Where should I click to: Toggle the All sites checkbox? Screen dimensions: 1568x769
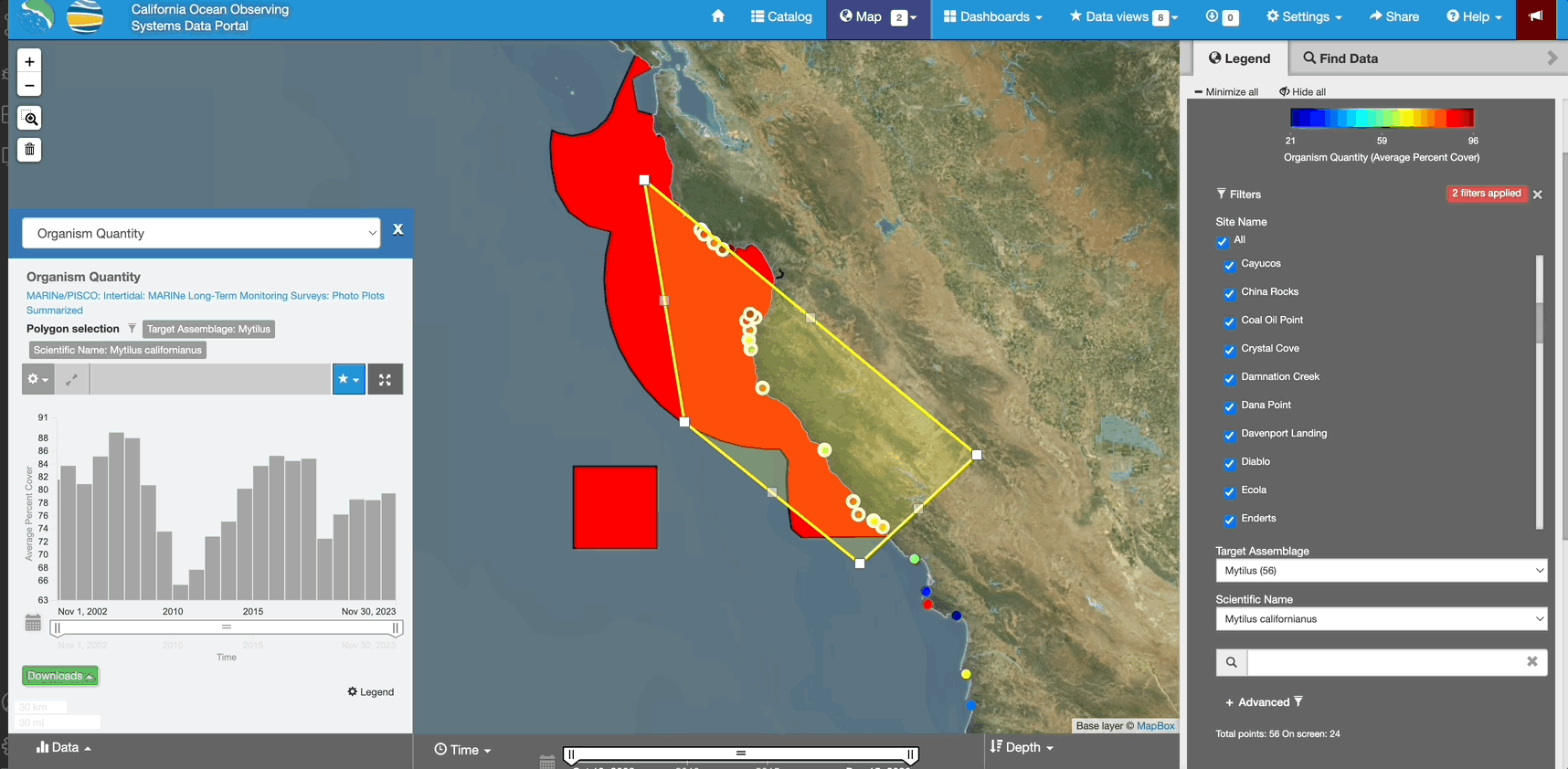(x=1222, y=241)
